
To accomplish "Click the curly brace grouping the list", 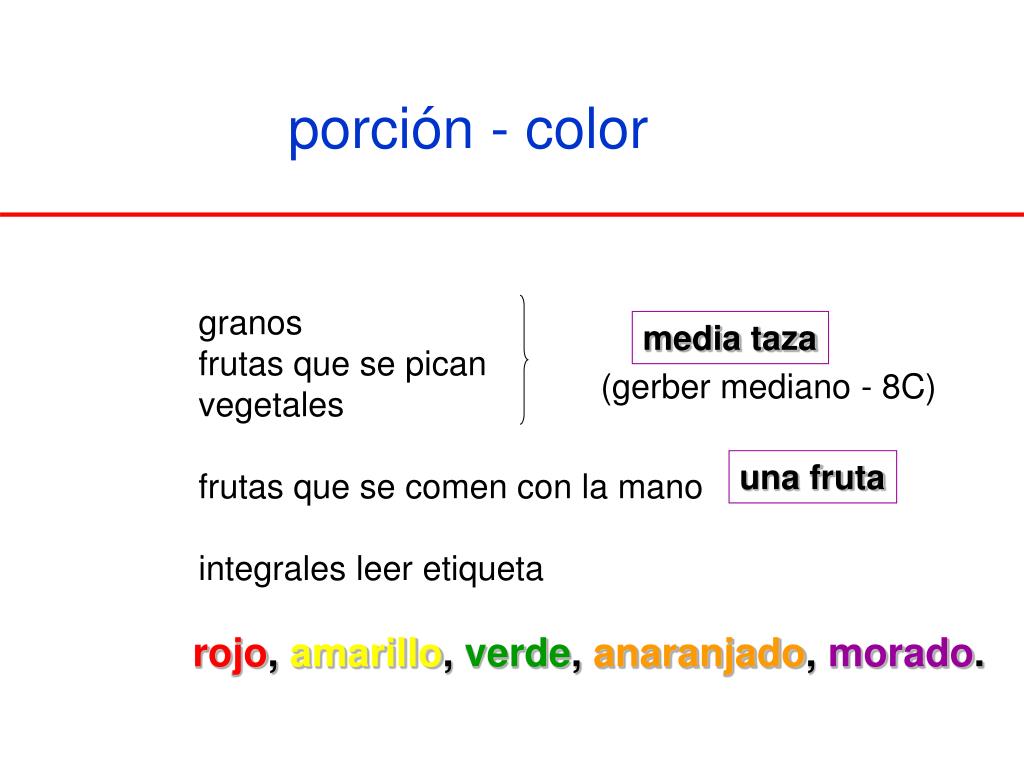I will coord(524,360).
